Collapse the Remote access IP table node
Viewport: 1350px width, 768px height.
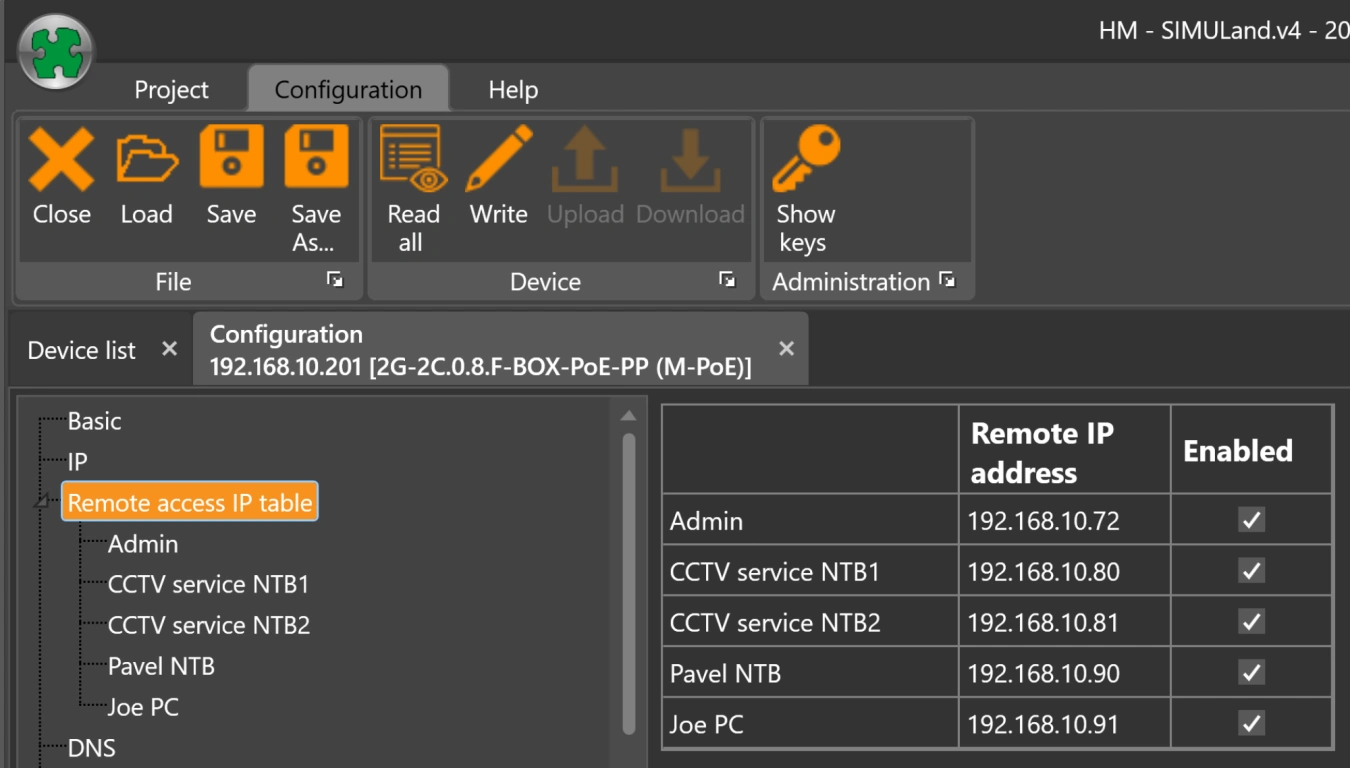(x=42, y=502)
